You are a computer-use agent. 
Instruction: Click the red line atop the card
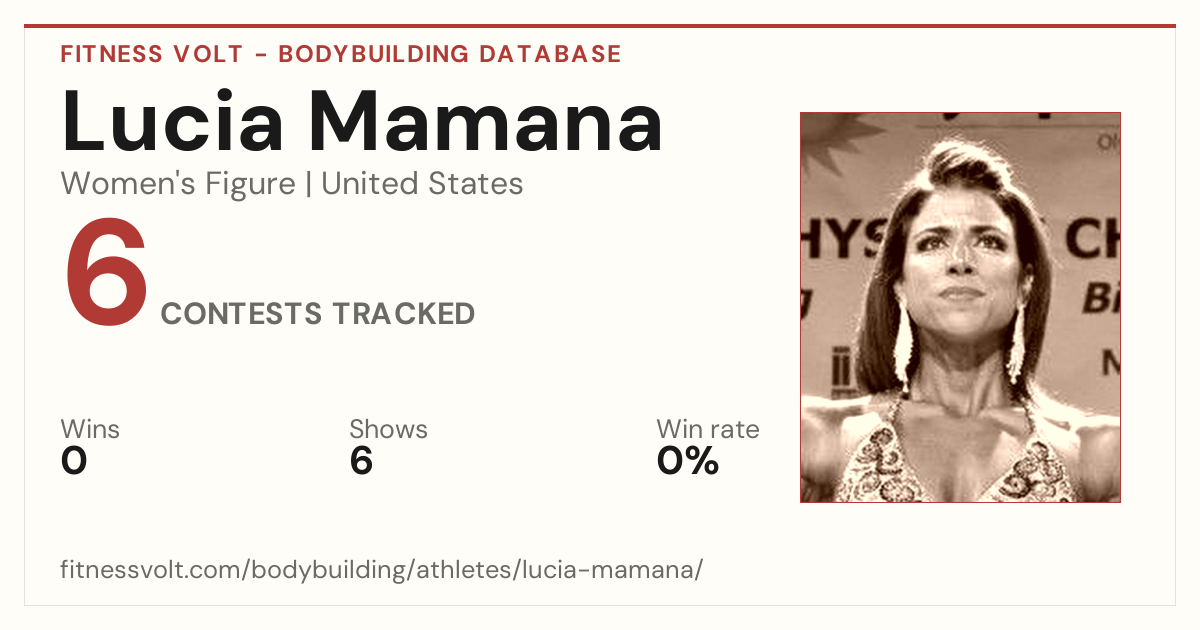pos(600,26)
